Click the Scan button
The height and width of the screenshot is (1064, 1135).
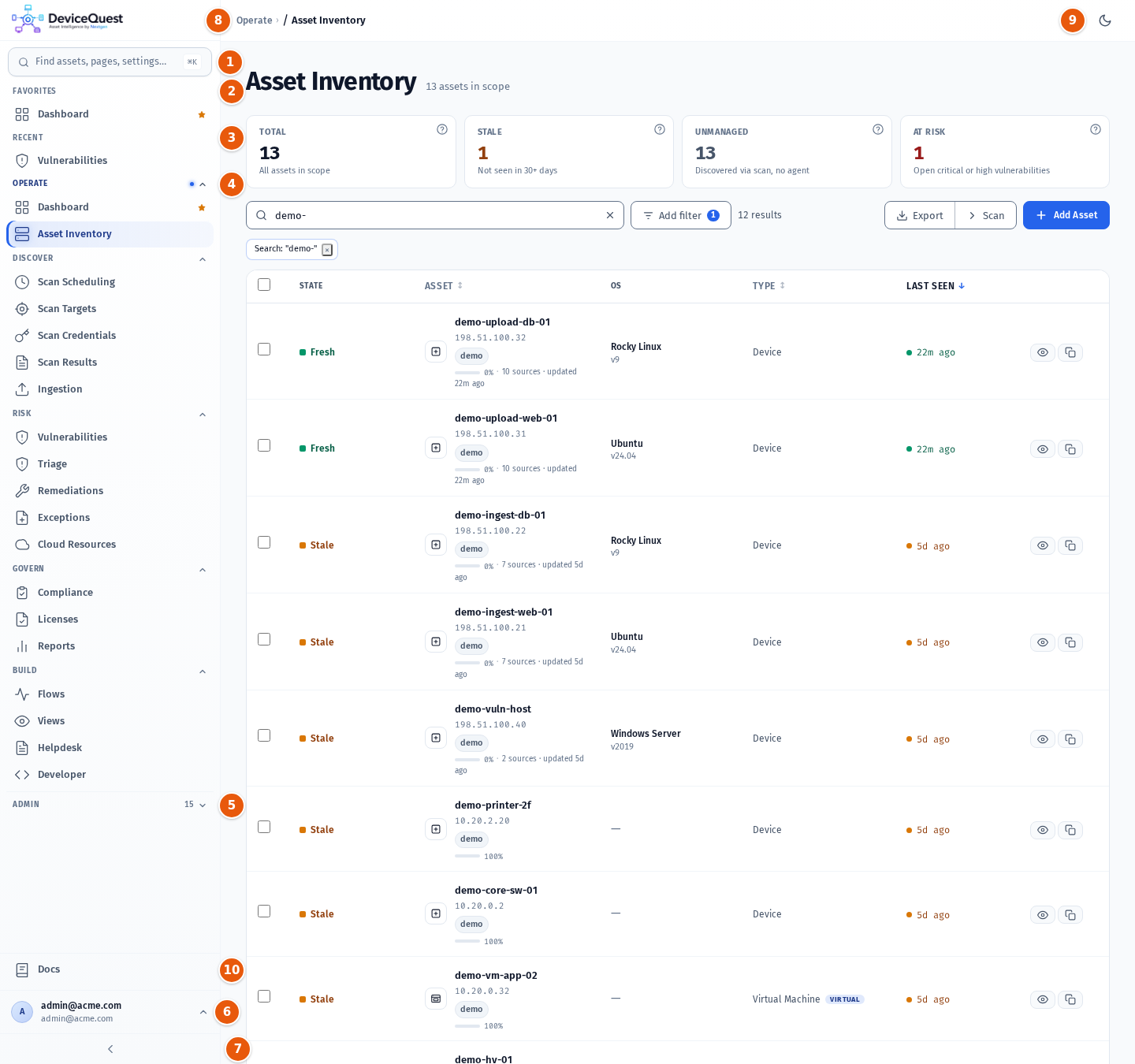tap(985, 215)
